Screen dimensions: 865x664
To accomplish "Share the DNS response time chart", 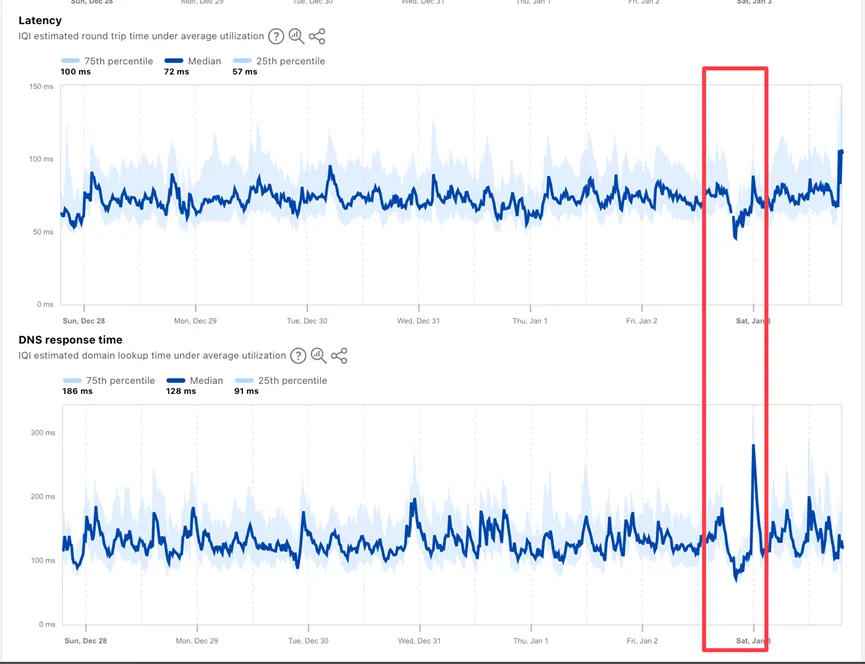I will [x=339, y=356].
